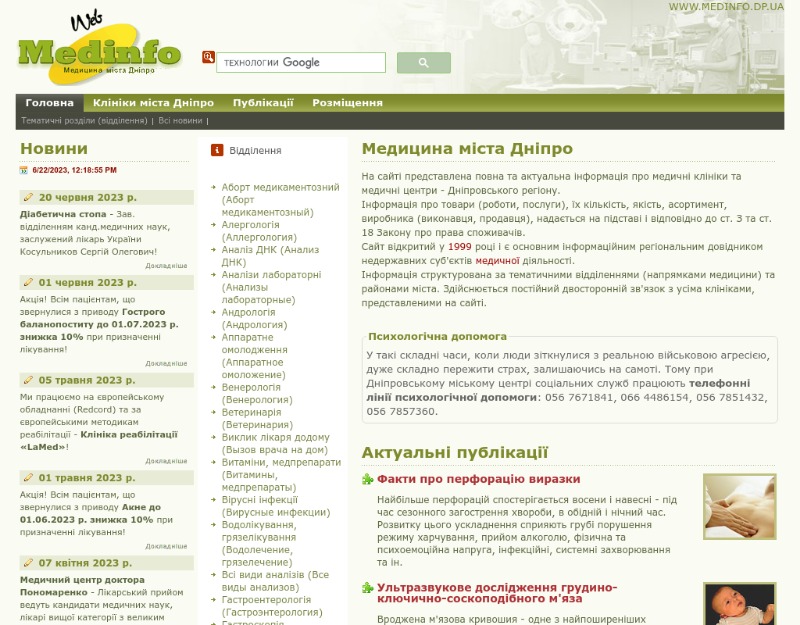Viewport: 800px width, 625px height.
Task: Click pencil icon for 20 червня 2023 news
Action: 29,197
